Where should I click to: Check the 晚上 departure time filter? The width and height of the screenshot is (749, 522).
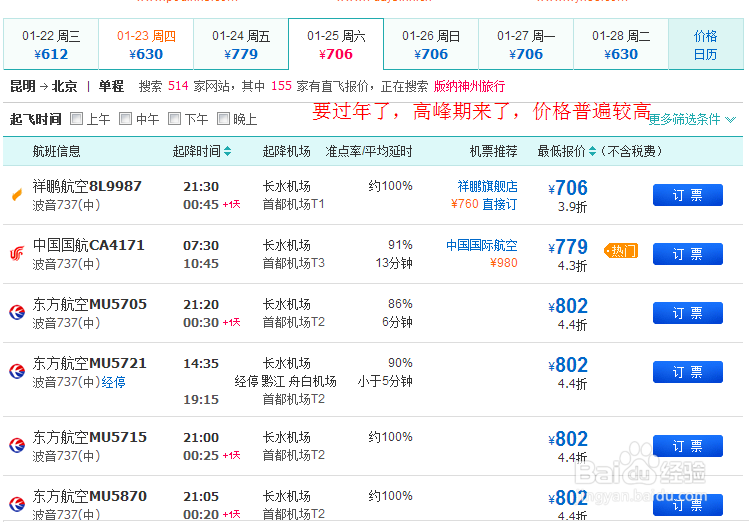point(223,118)
